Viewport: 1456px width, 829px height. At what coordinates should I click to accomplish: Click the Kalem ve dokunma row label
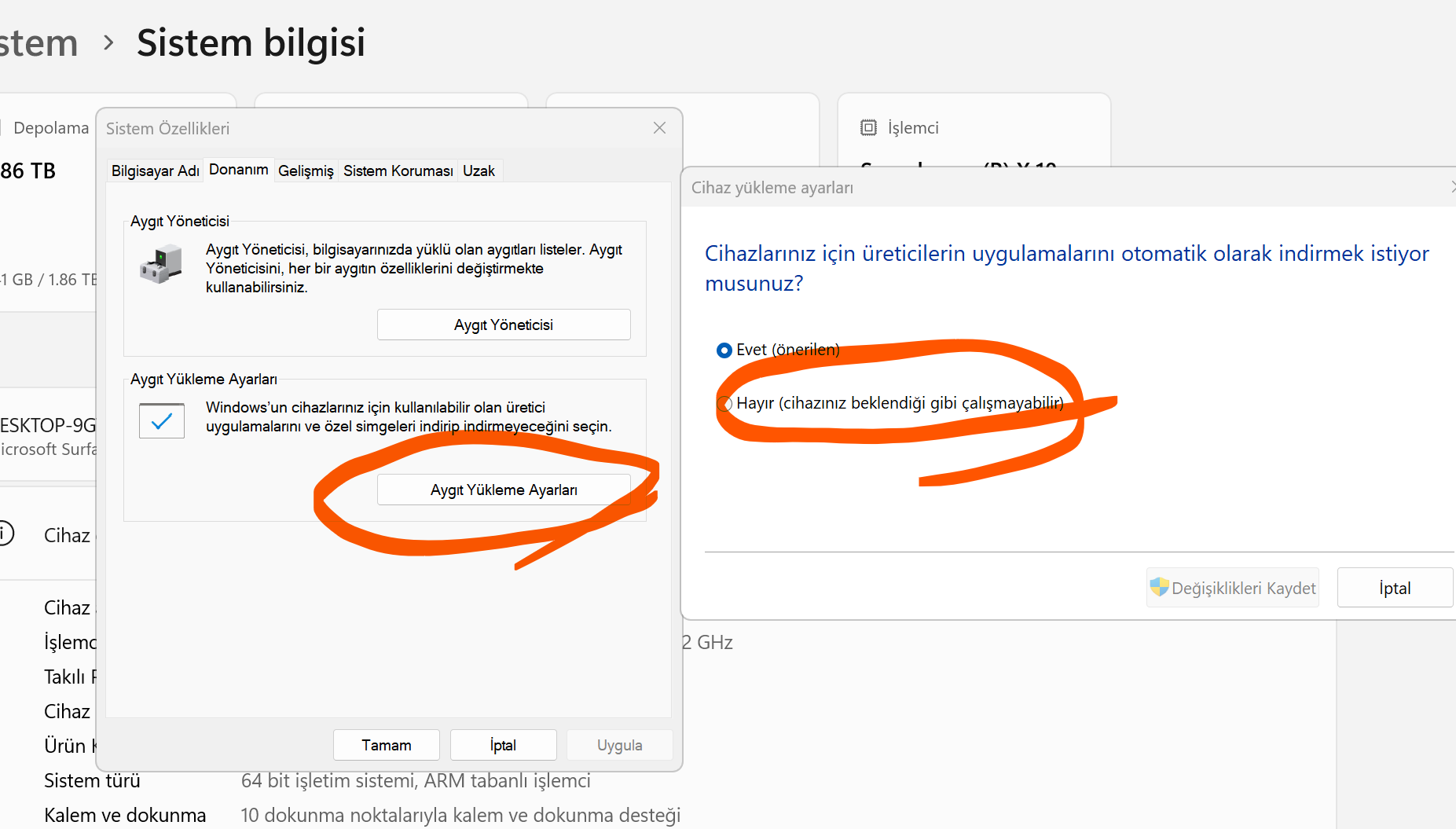point(125,815)
